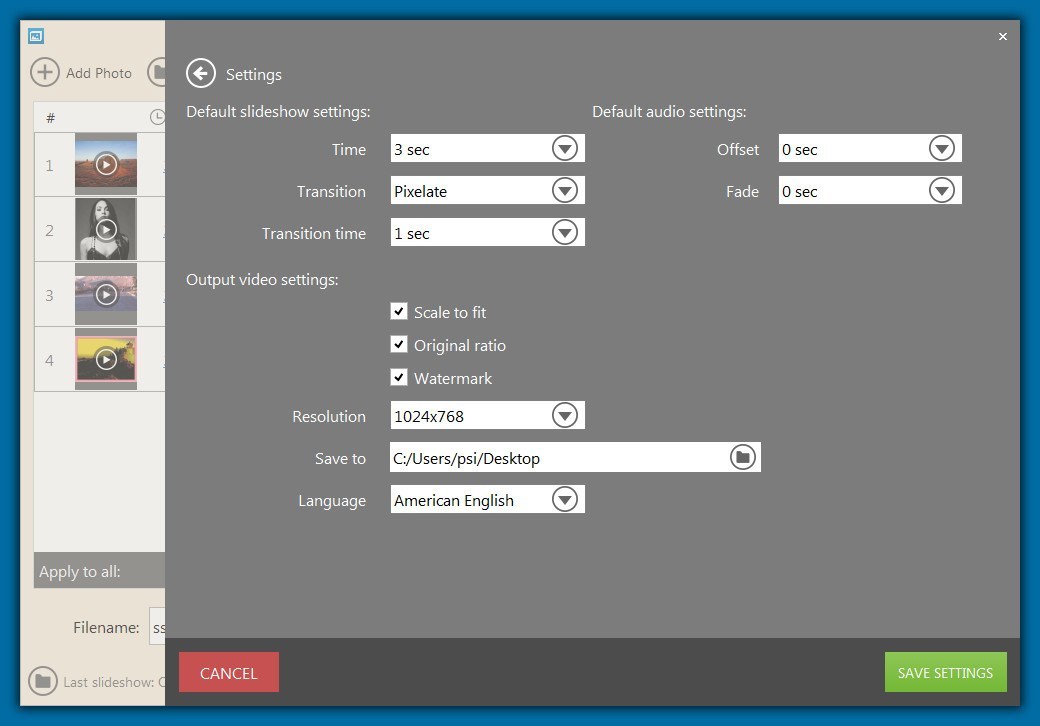1040x726 pixels.
Task: Expand the Language dropdown showing American English
Action: coord(565,499)
